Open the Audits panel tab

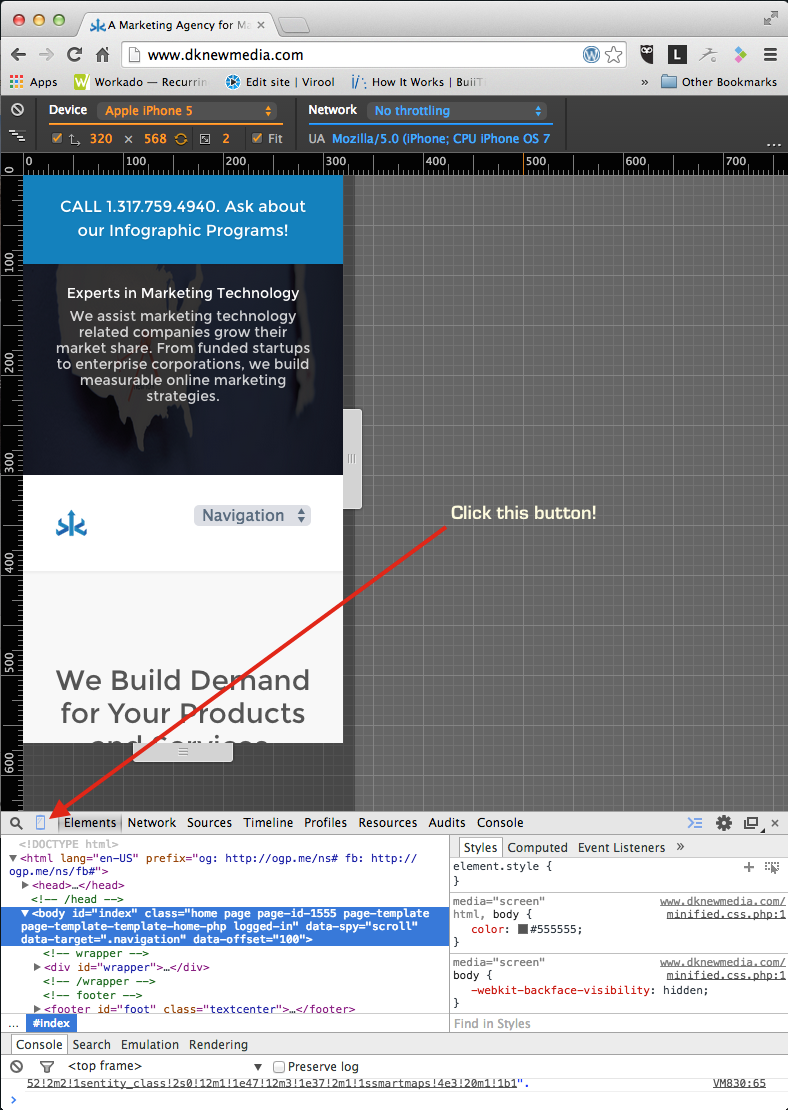point(447,823)
